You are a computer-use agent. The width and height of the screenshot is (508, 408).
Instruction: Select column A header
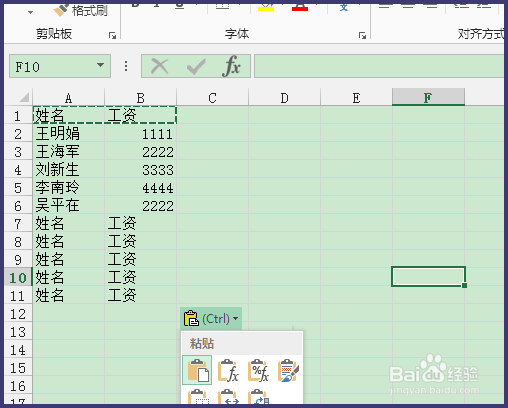click(x=69, y=98)
